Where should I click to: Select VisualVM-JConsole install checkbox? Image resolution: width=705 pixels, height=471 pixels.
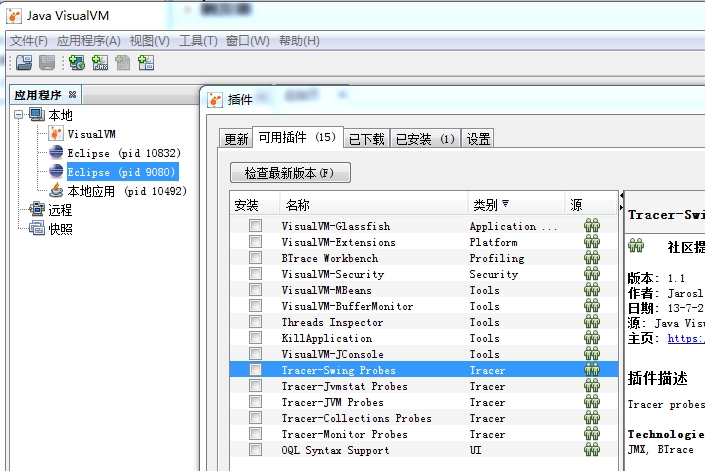coord(255,354)
